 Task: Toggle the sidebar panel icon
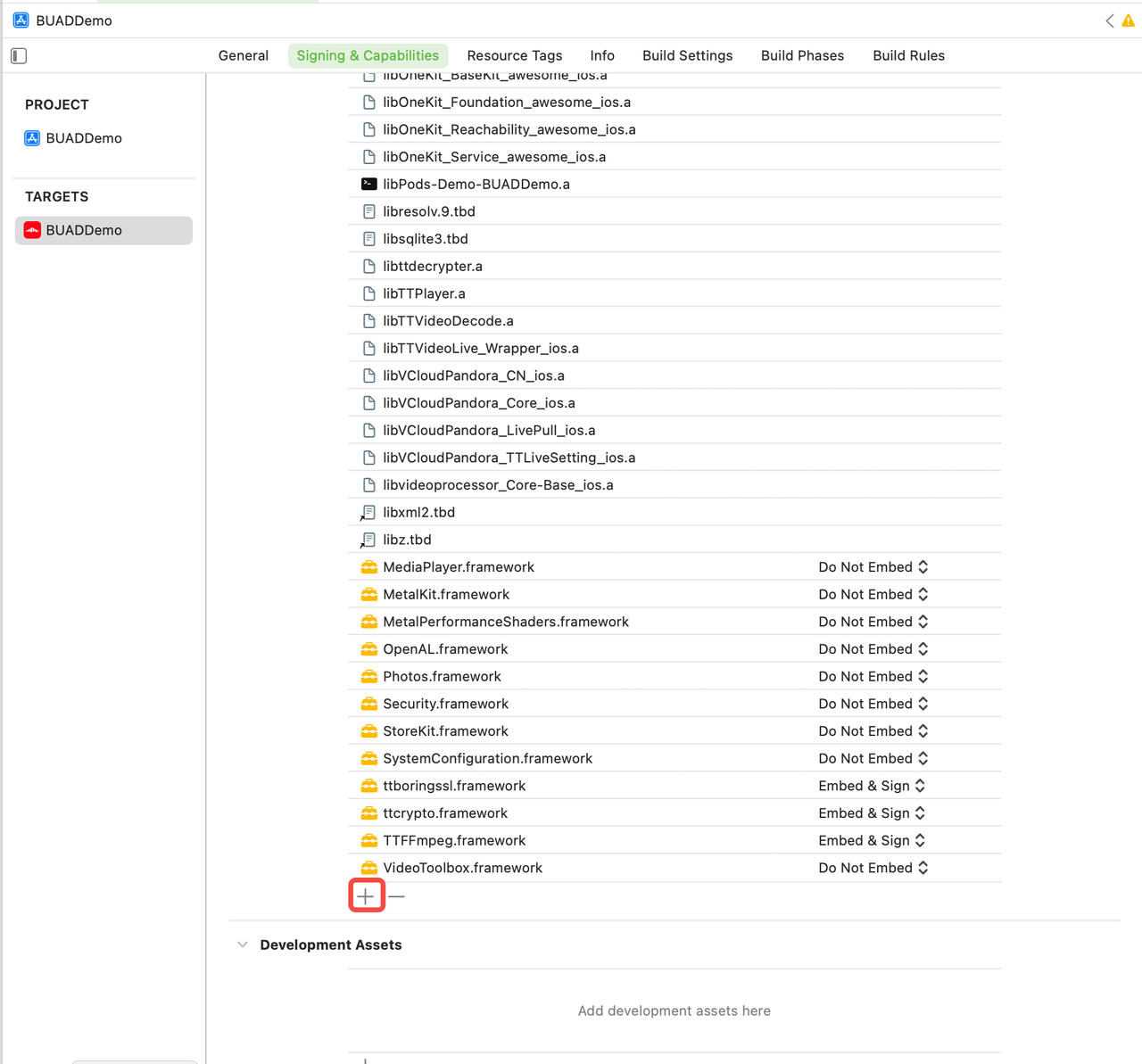tap(19, 55)
